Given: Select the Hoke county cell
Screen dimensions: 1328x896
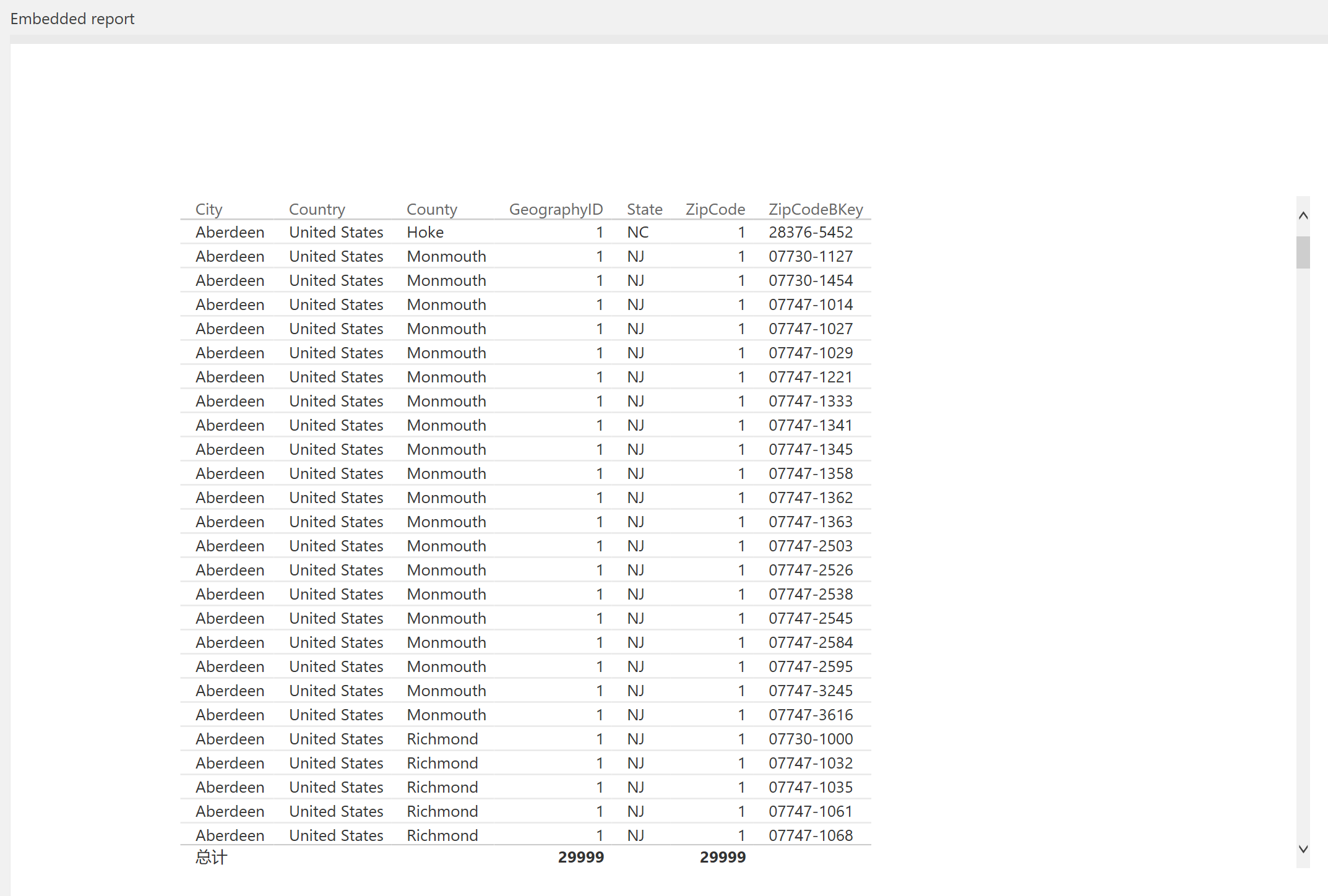Looking at the screenshot, I should click(x=425, y=232).
